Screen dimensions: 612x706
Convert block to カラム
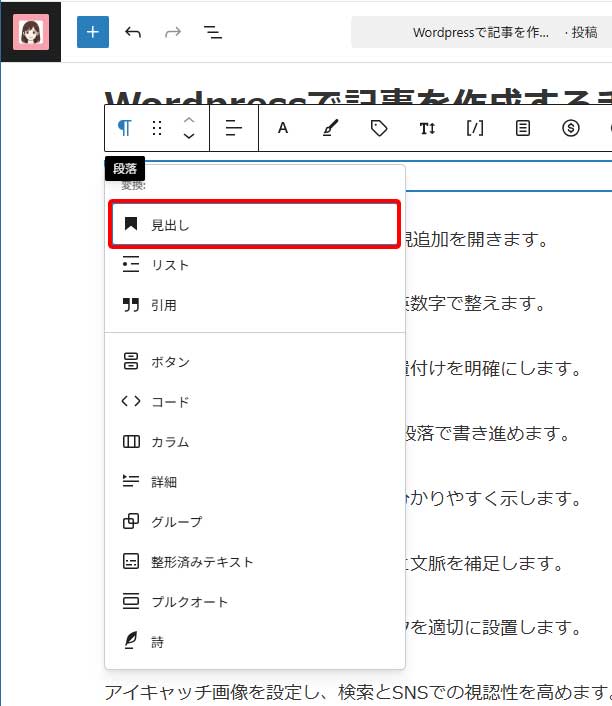(x=254, y=442)
